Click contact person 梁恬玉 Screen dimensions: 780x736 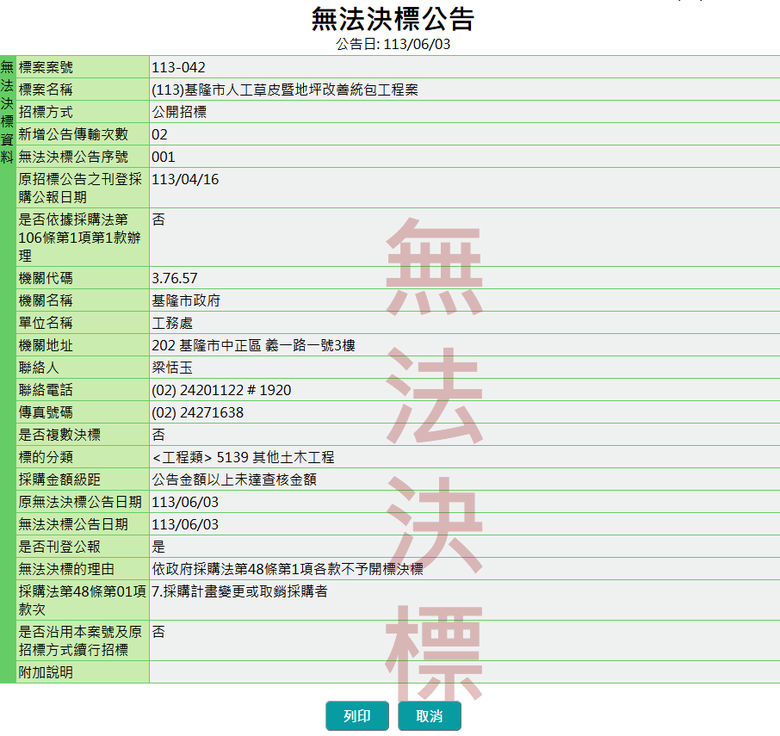[x=172, y=368]
